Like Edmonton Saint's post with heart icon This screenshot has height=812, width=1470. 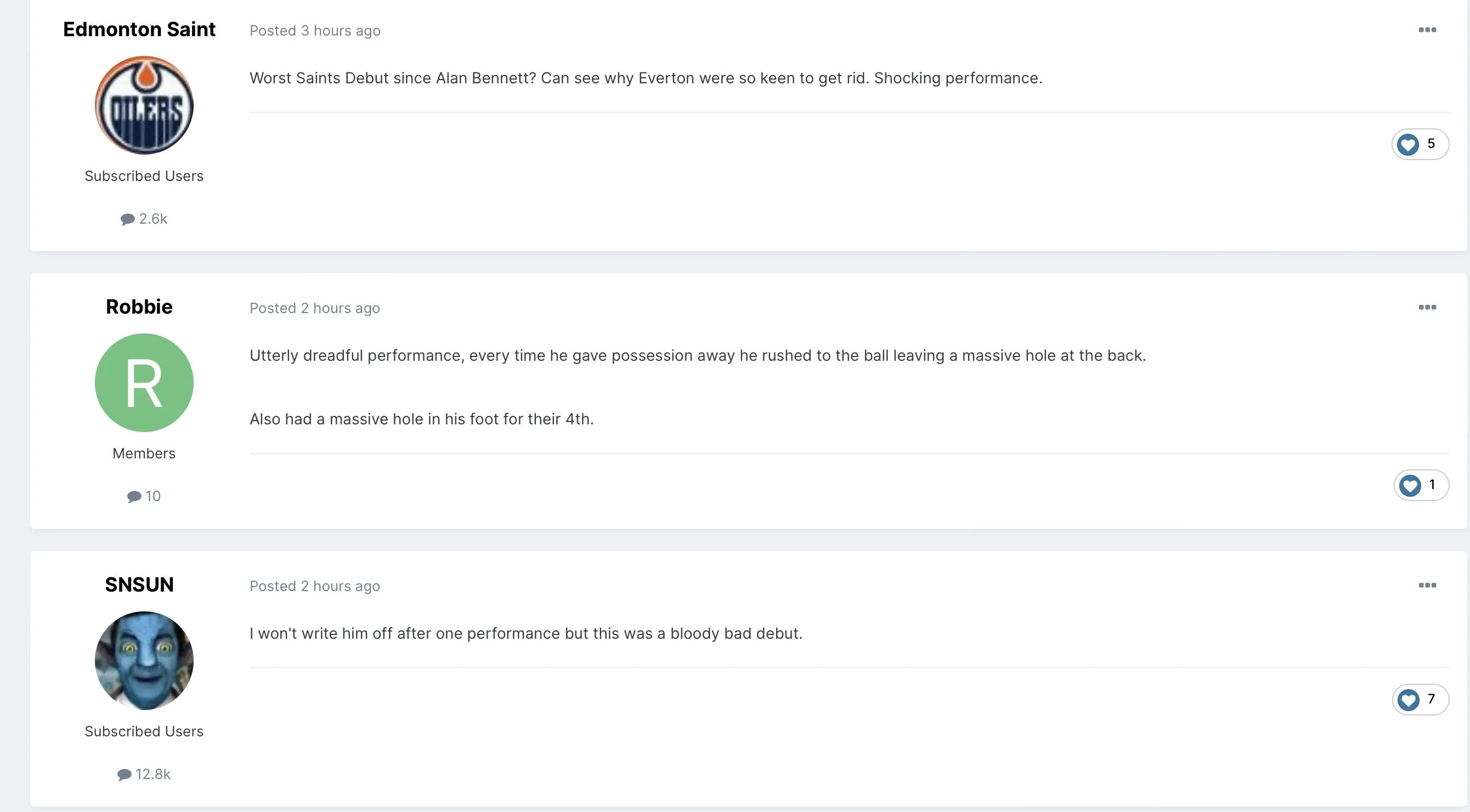point(1408,144)
